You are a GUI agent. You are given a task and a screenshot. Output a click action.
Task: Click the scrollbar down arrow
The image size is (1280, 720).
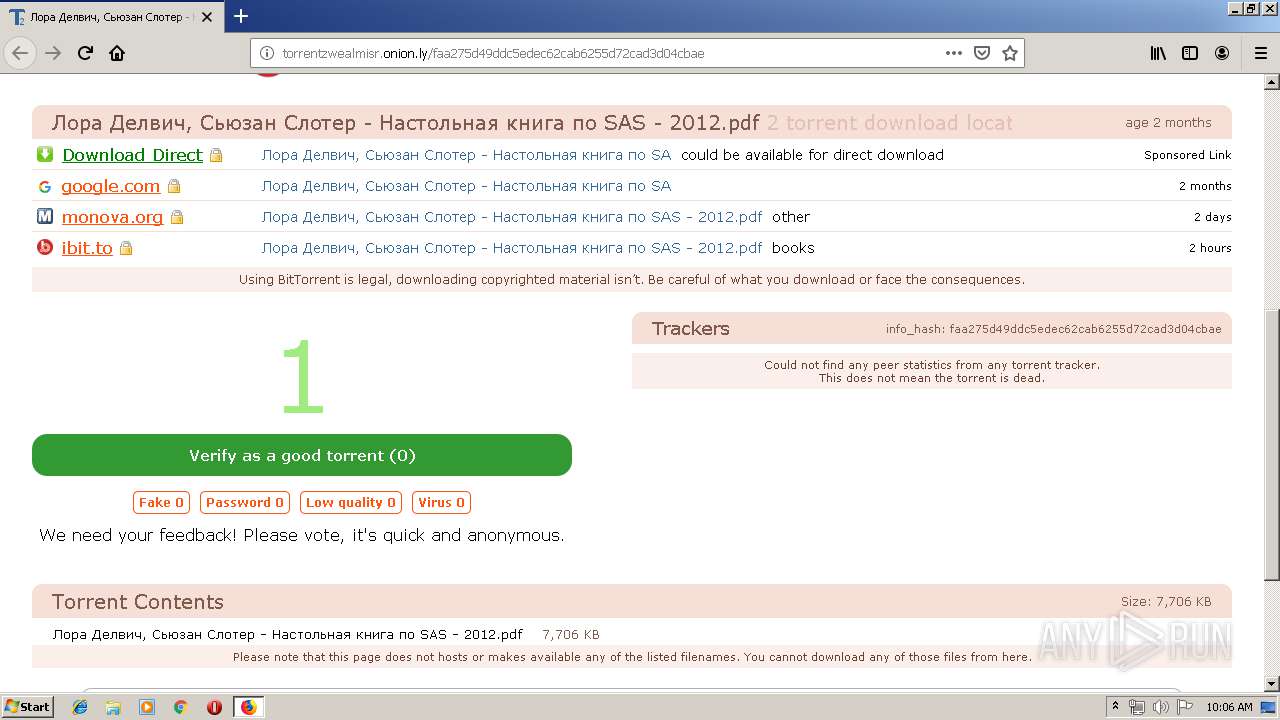pos(1272,683)
